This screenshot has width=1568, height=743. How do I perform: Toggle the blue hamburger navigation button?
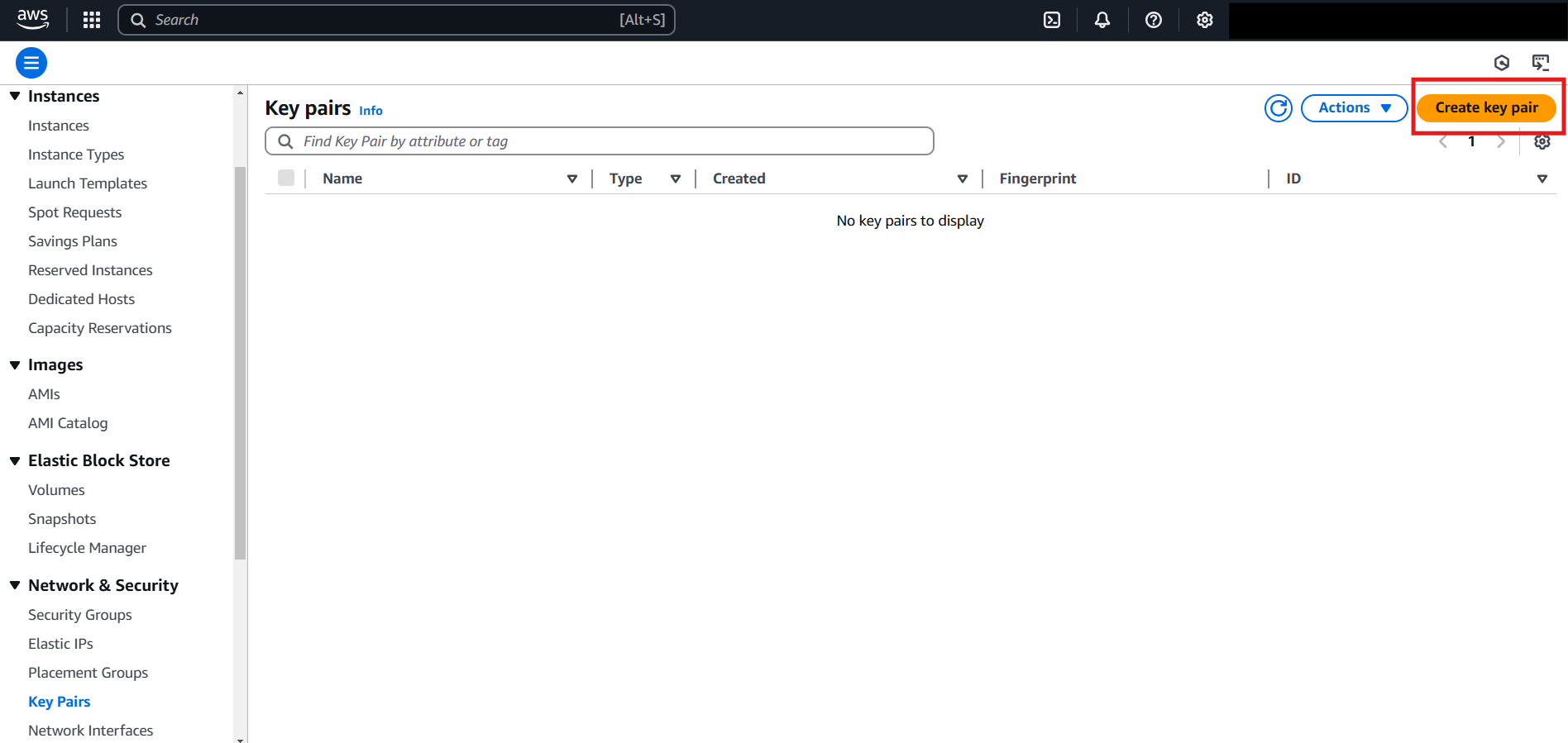pos(31,63)
